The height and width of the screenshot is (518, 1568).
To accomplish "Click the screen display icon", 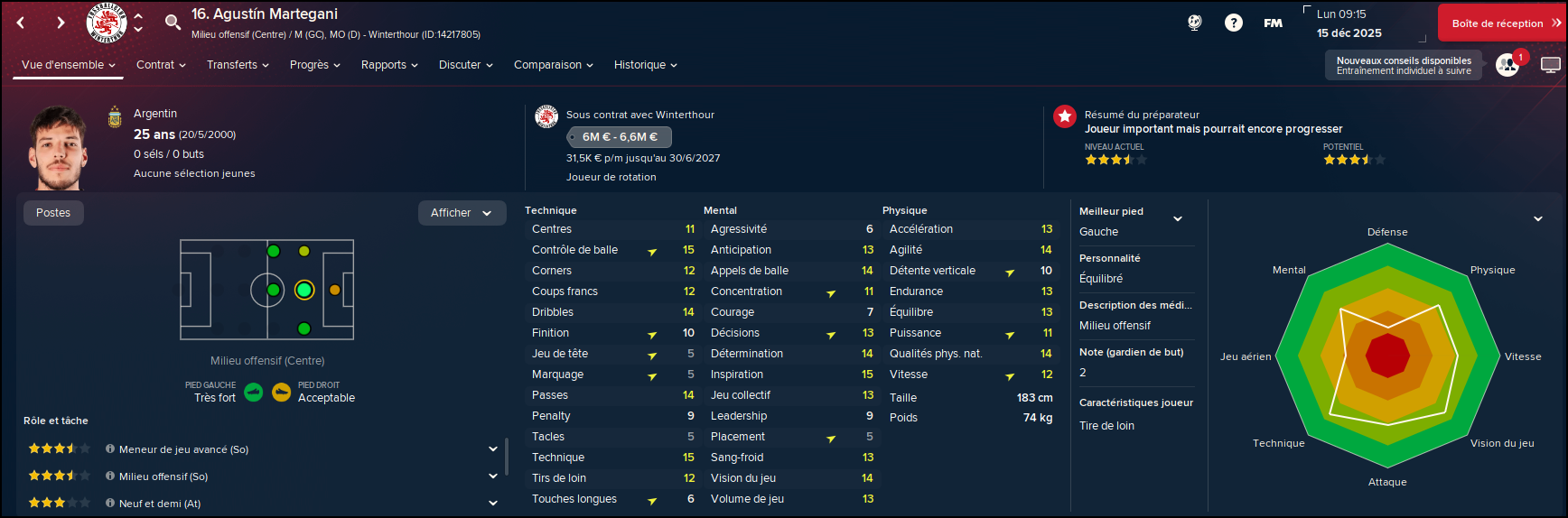I will point(1550,65).
